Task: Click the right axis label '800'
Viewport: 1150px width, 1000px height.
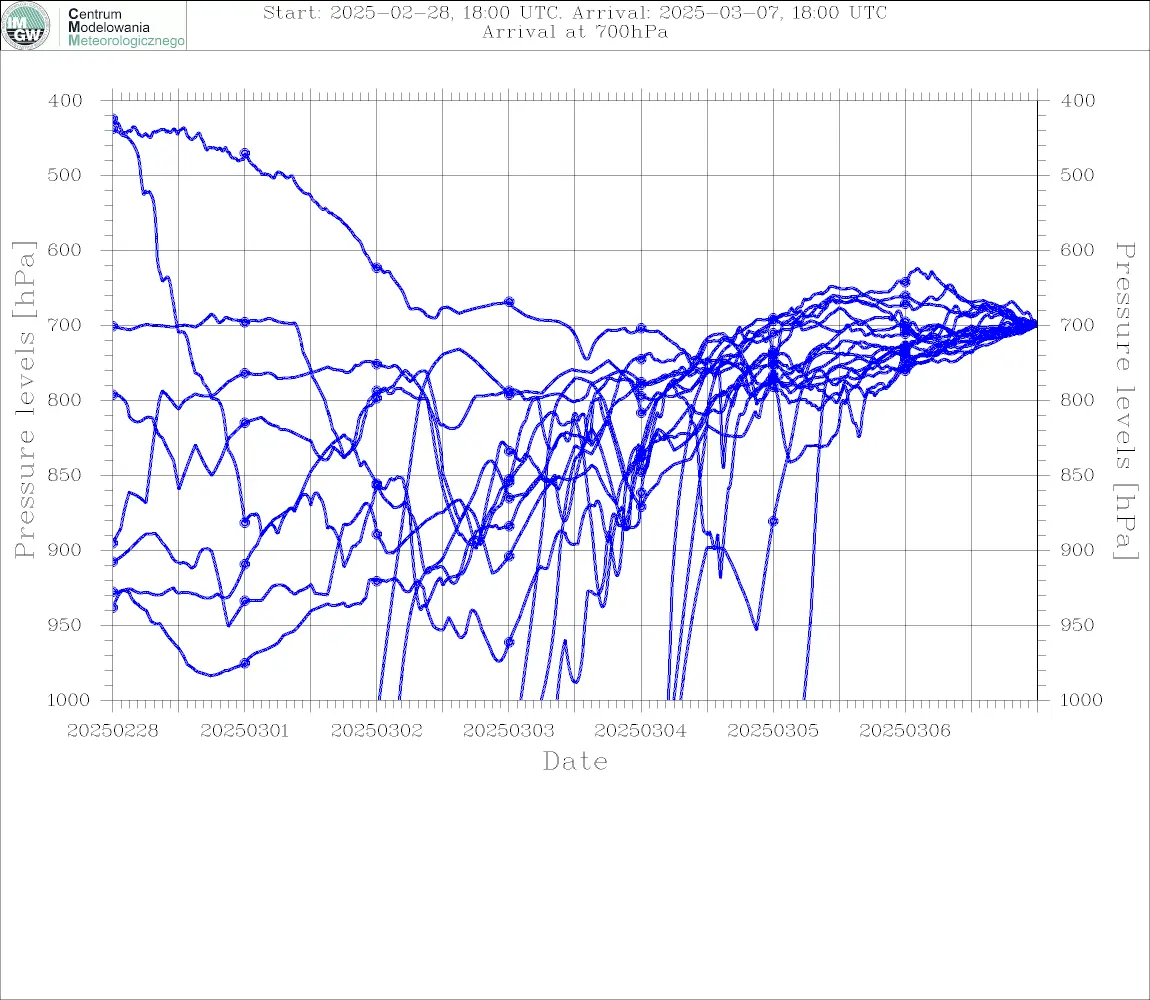Action: point(1077,400)
